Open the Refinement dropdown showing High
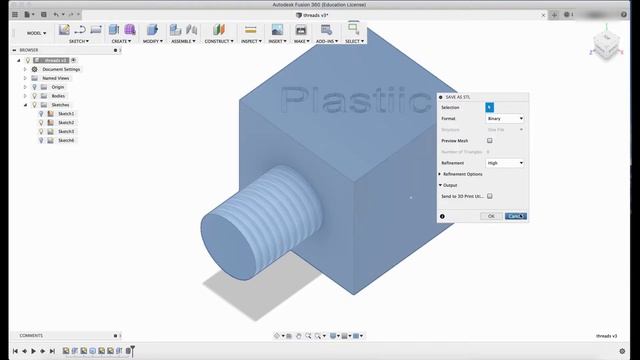 pyautogui.click(x=505, y=163)
